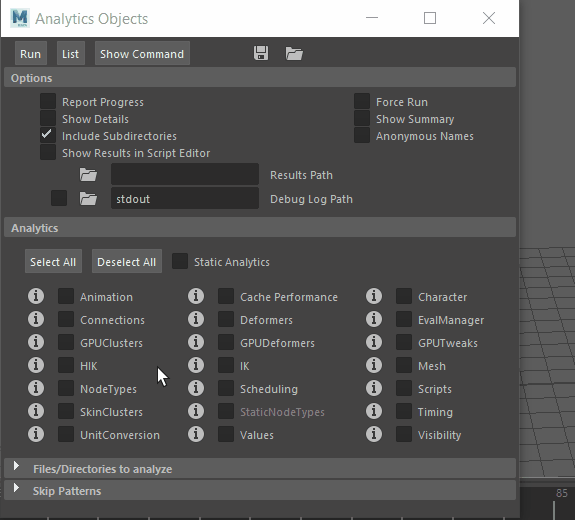Click info icon next to EvalManager
The height and width of the screenshot is (520, 575).
pyautogui.click(x=374, y=319)
